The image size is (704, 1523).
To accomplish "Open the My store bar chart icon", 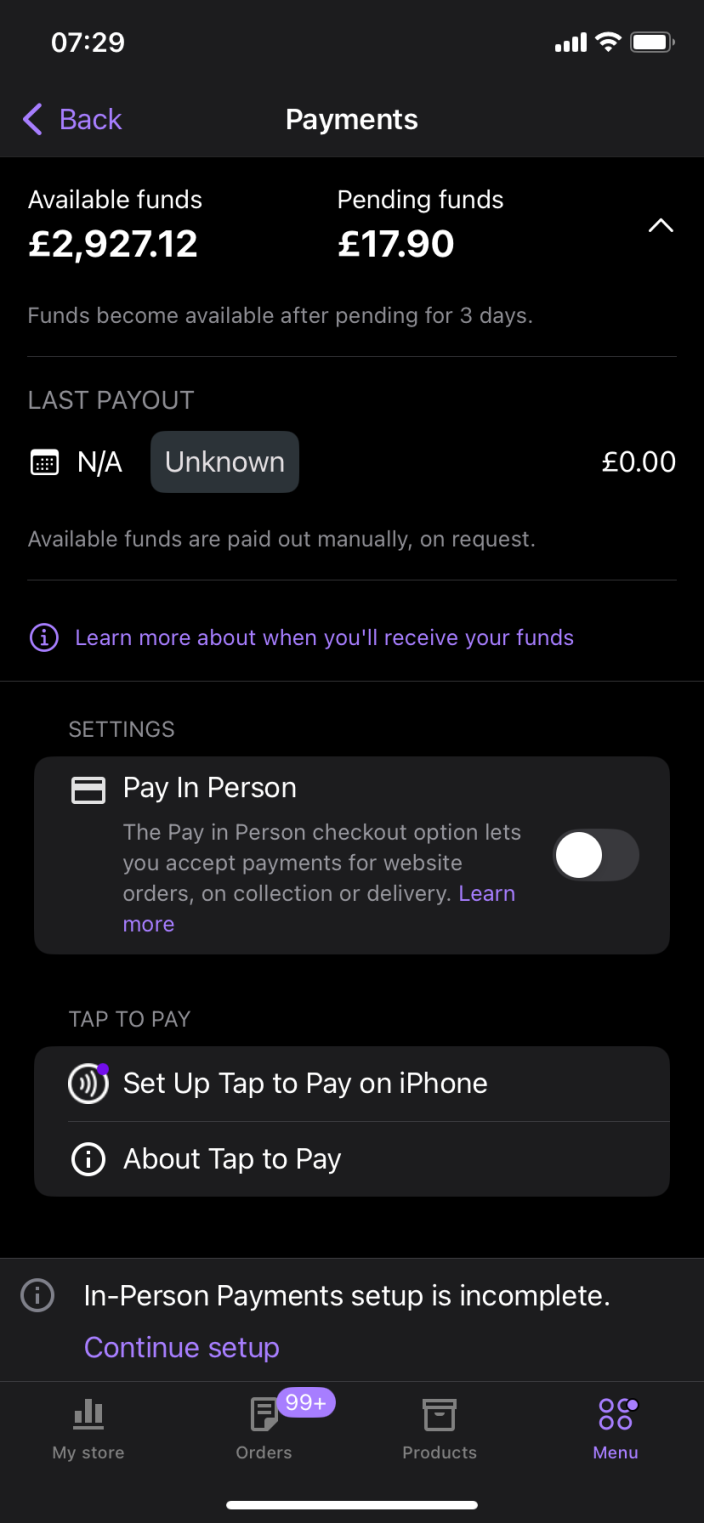I will point(88,1415).
